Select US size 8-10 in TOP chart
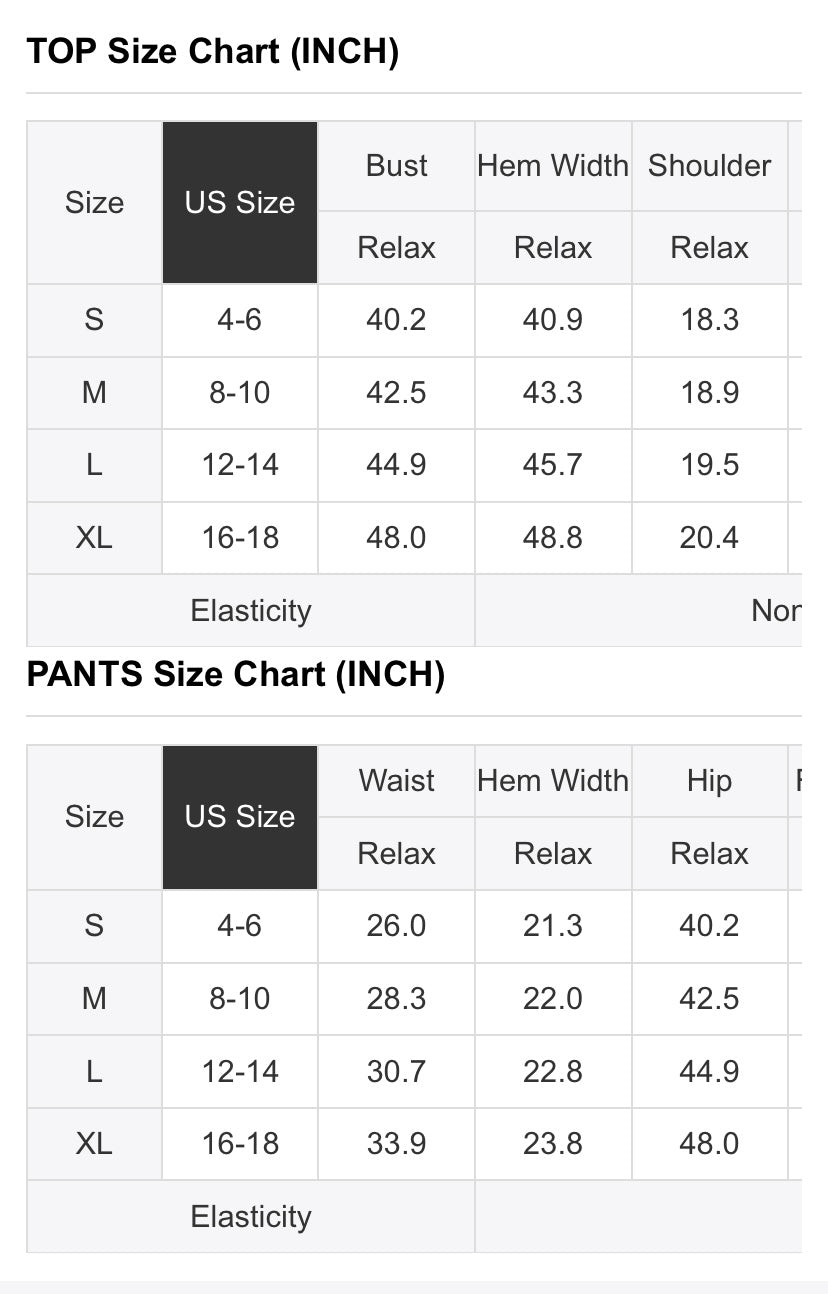The height and width of the screenshot is (1294, 828). point(240,393)
